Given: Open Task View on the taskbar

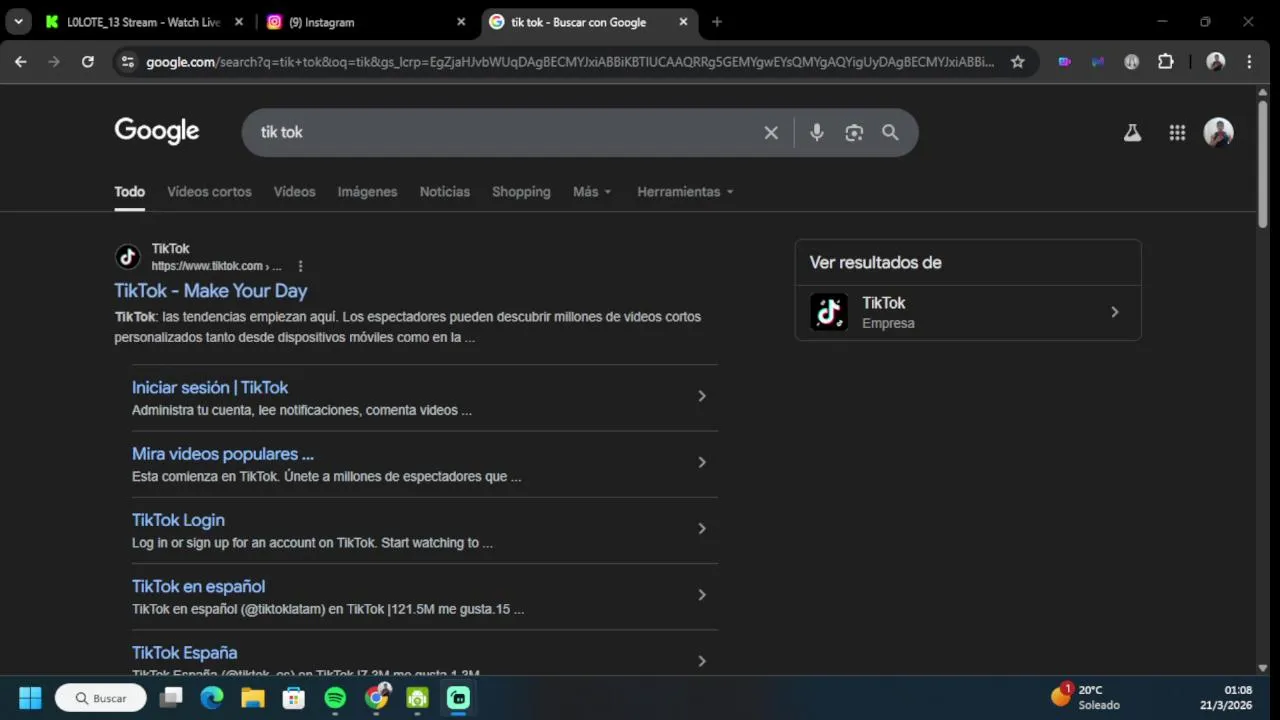Looking at the screenshot, I should coord(172,698).
